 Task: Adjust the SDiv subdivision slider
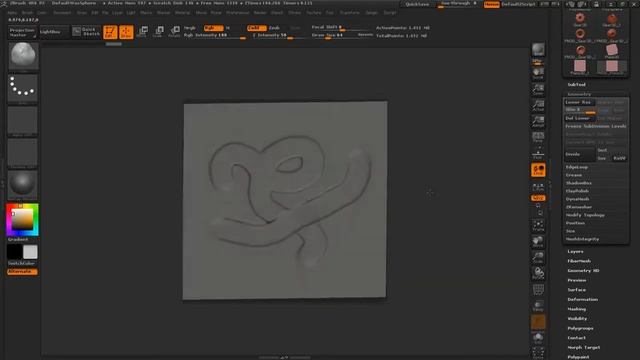(580, 110)
